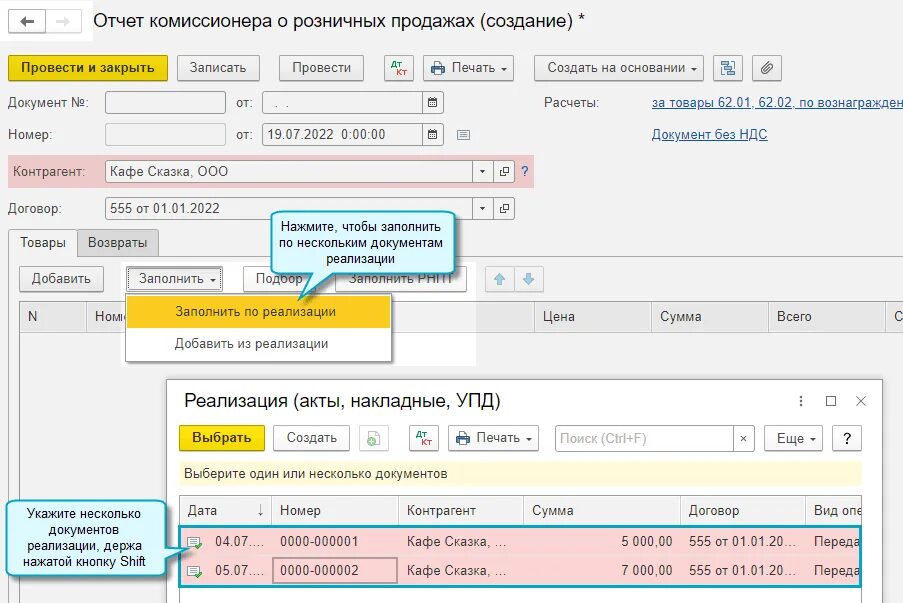
Task: Go forward with the right arrow button
Action: tap(63, 22)
